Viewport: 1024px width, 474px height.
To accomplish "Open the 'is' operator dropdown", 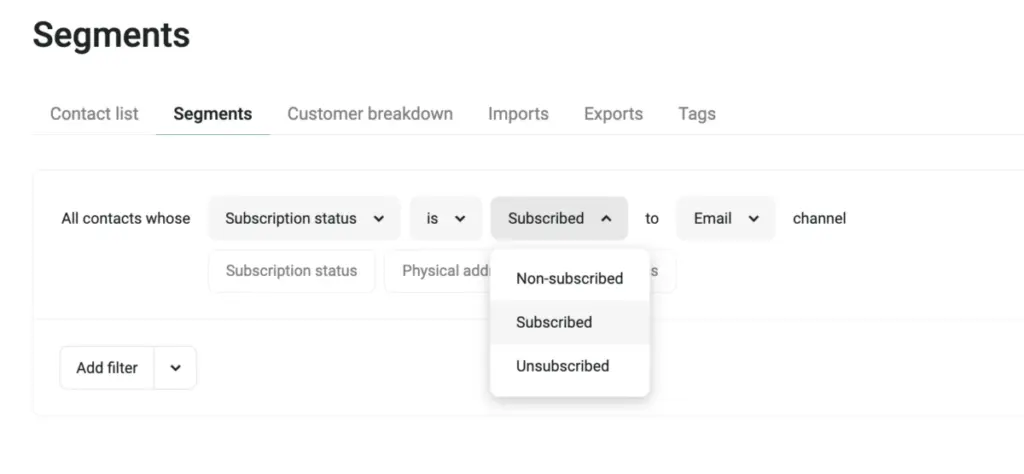I will (433, 218).
